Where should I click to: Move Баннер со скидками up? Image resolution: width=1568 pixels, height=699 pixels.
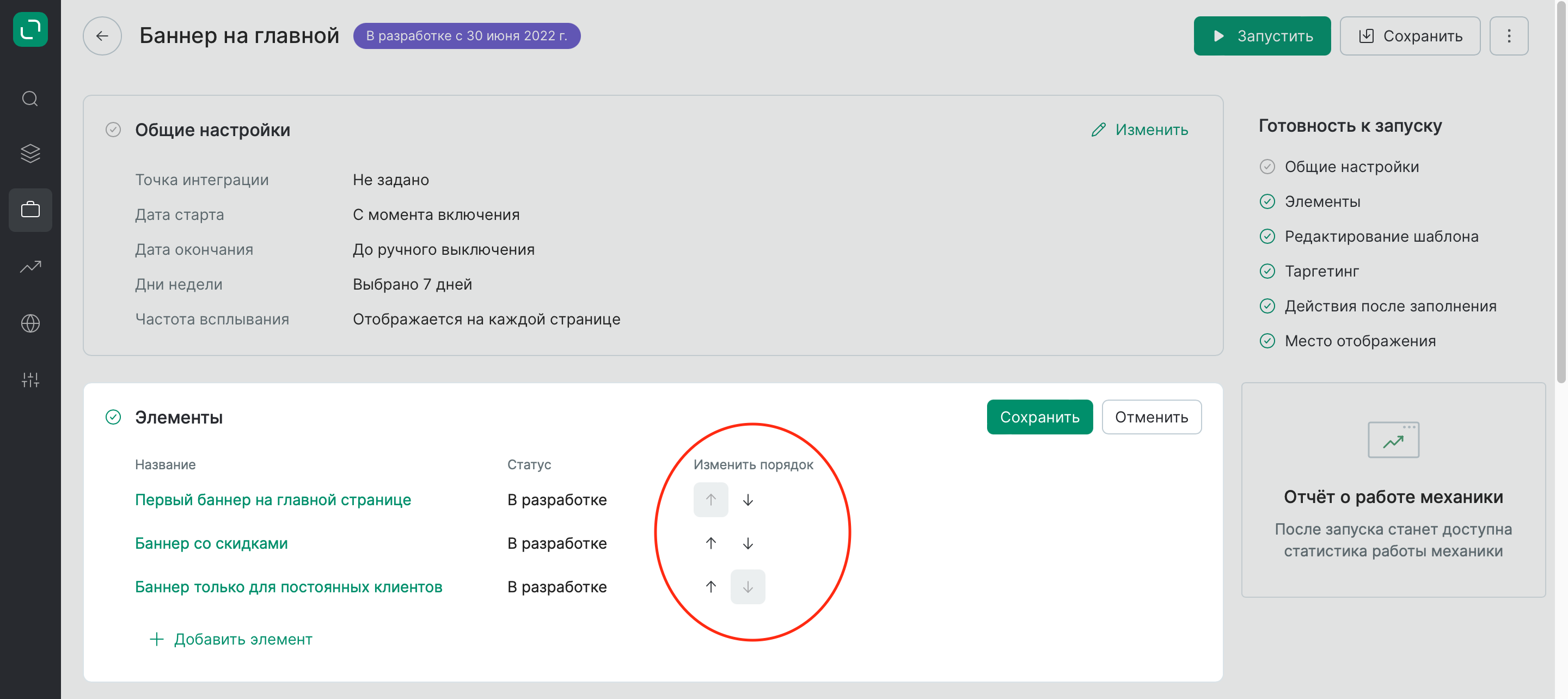[711, 543]
